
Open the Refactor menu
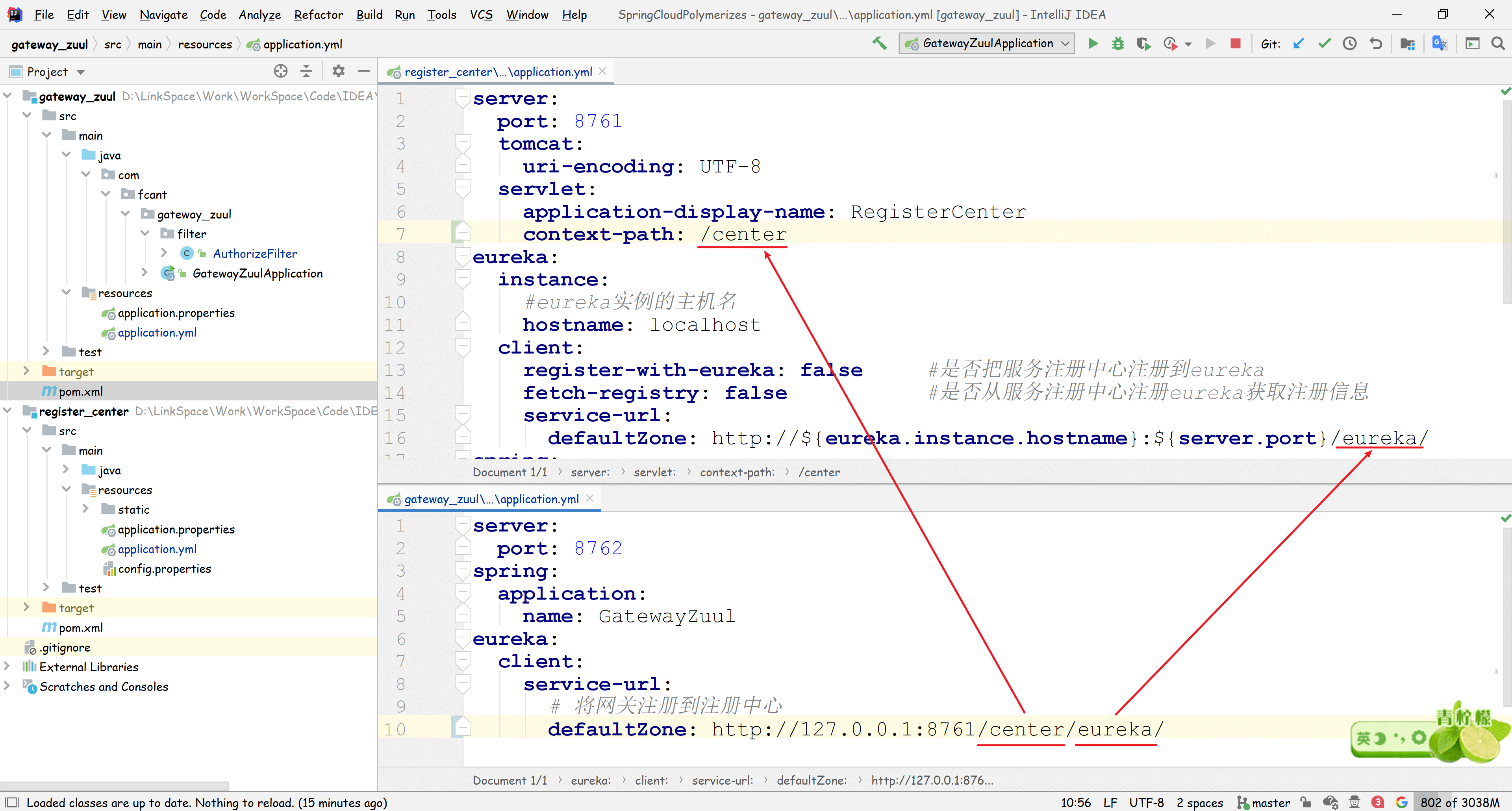[x=317, y=15]
